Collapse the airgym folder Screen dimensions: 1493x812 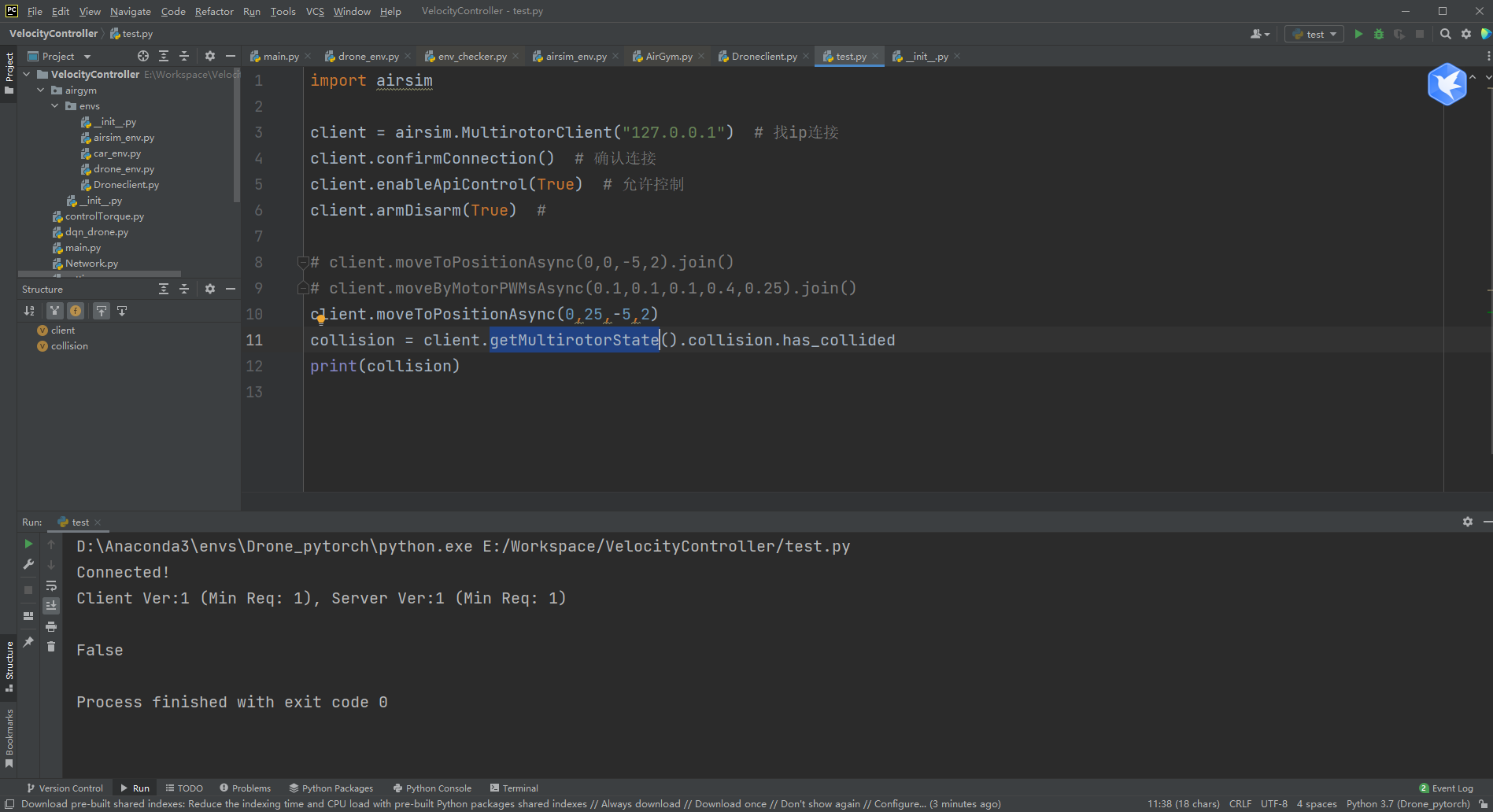41,90
